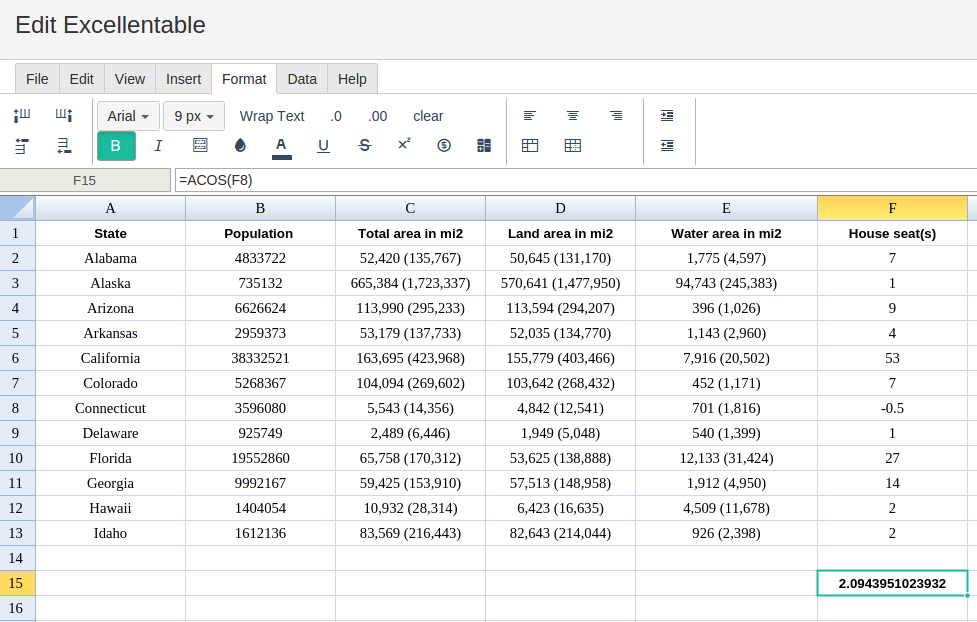Apply currency format with dollar icon
The width and height of the screenshot is (977, 622).
(444, 146)
